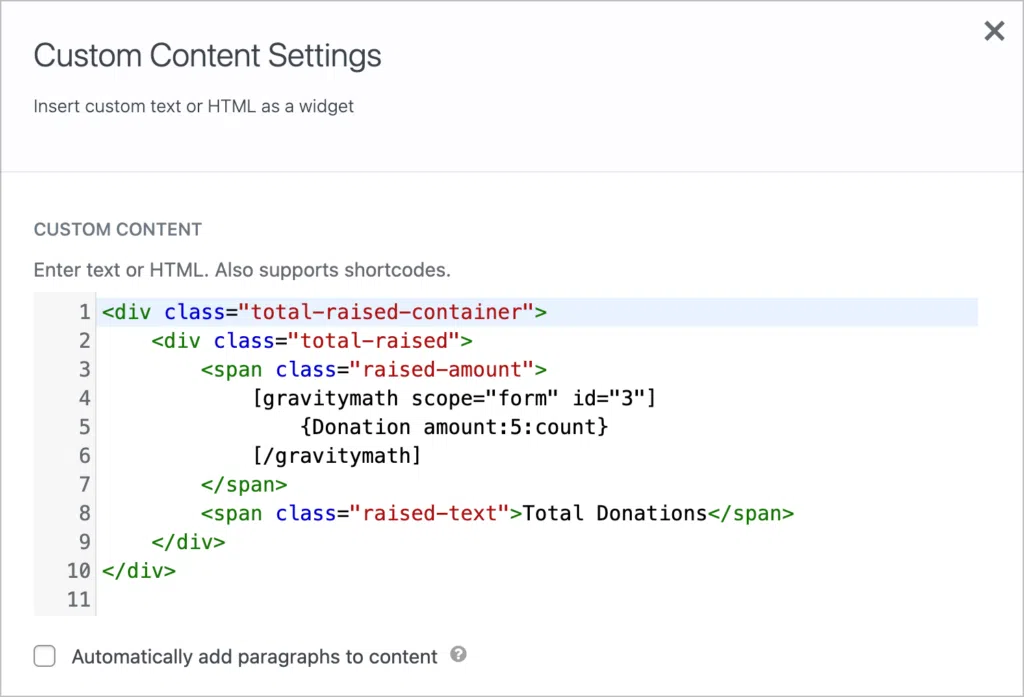Screen dimensions: 1024x697
Task: Click the closing </div> on line 9
Action: (x=188, y=542)
